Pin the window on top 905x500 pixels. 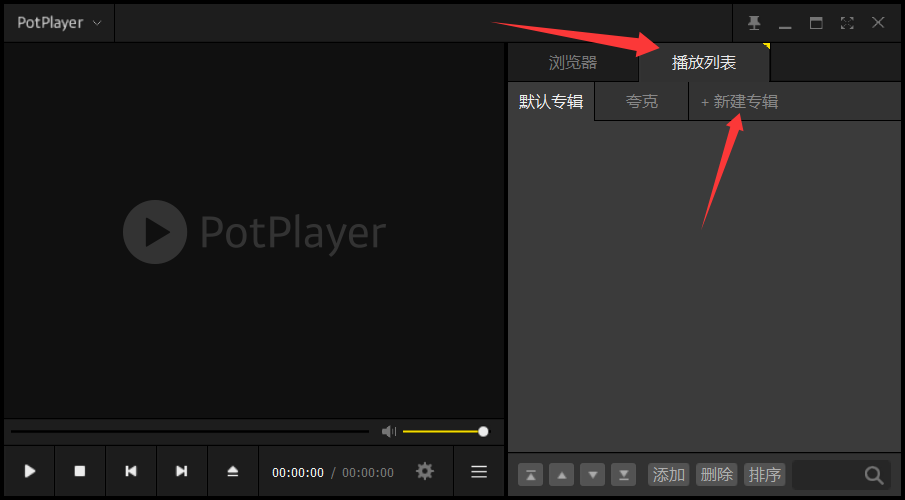click(x=754, y=23)
